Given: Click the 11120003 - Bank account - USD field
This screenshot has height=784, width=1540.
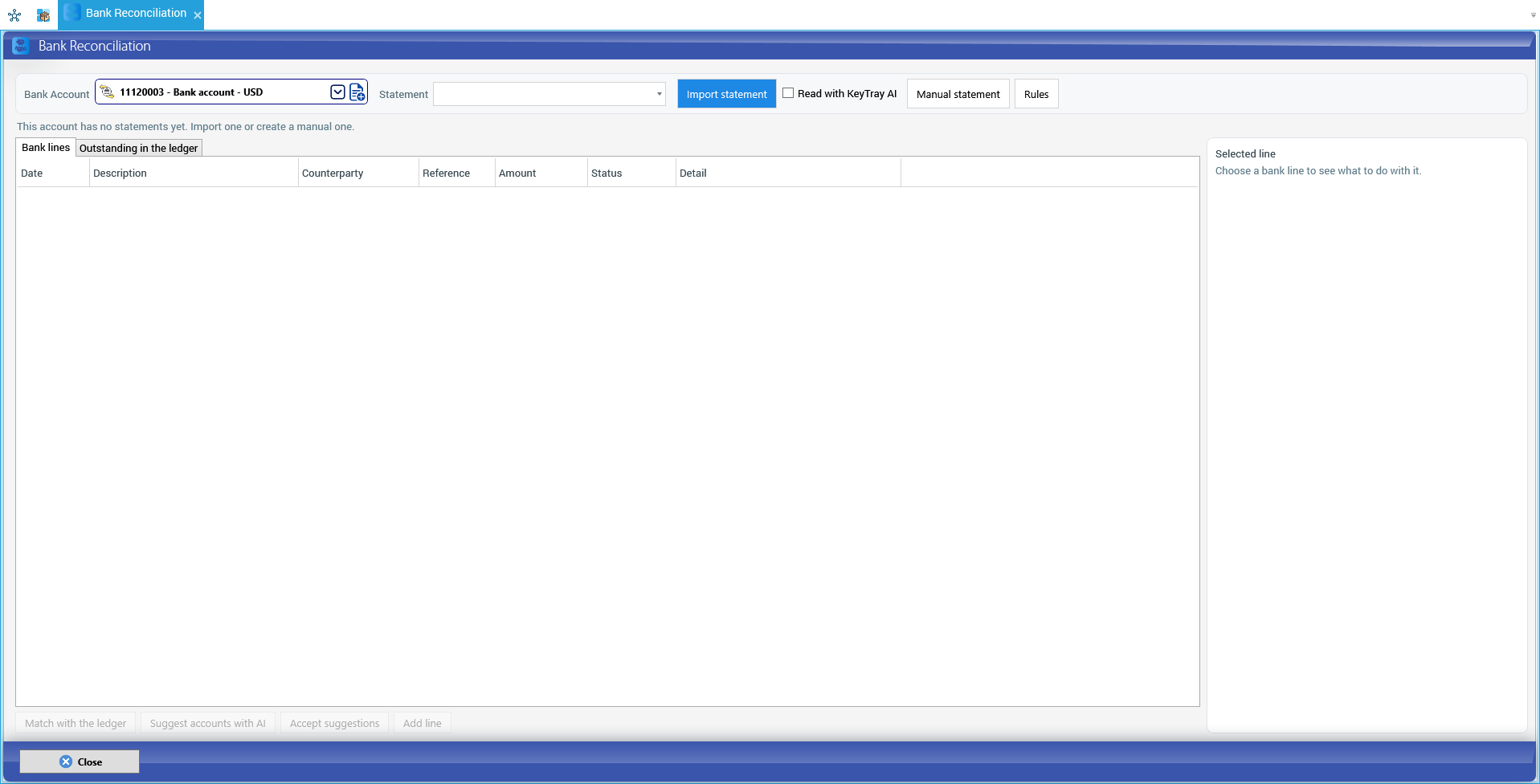Looking at the screenshot, I should coord(231,92).
